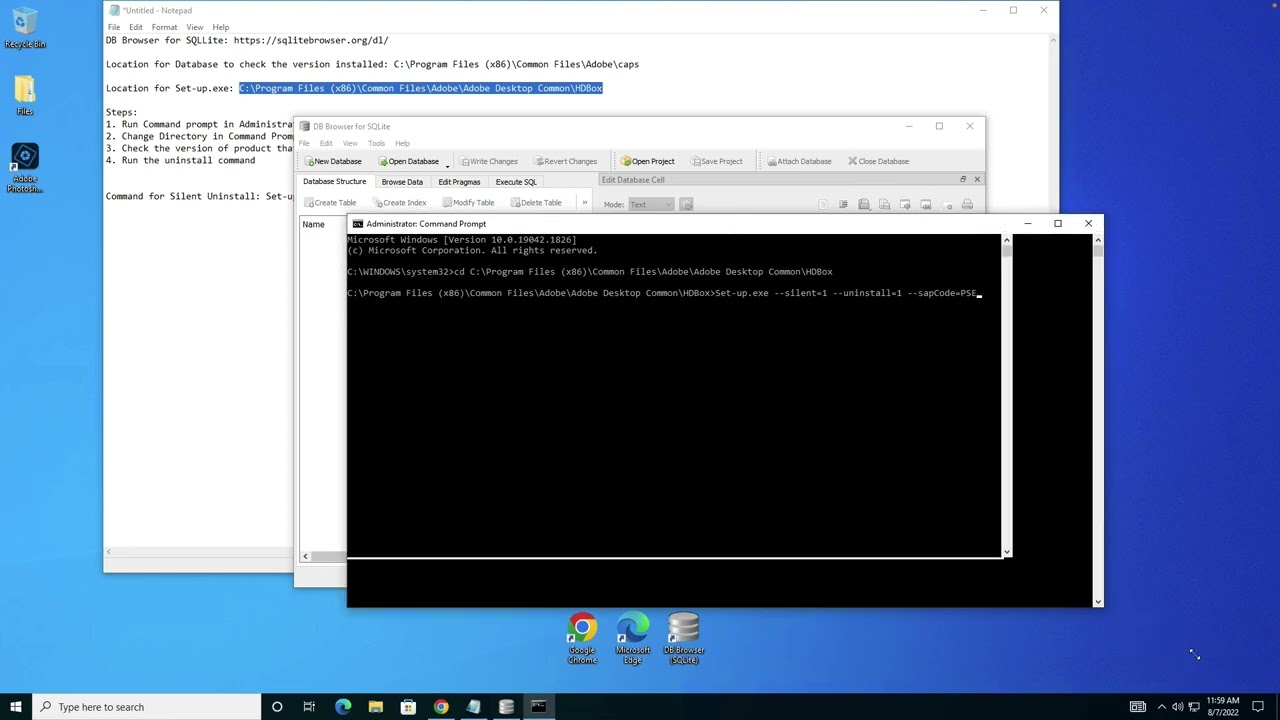This screenshot has width=1280, height=720.
Task: Switch to Notepad from taskbar
Action: pos(473,707)
